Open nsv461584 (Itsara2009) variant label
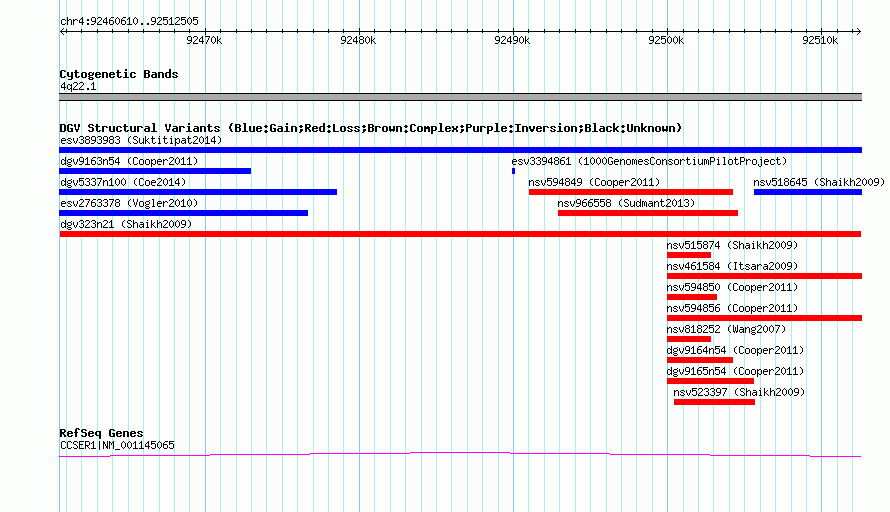The height and width of the screenshot is (512, 890). [x=732, y=266]
